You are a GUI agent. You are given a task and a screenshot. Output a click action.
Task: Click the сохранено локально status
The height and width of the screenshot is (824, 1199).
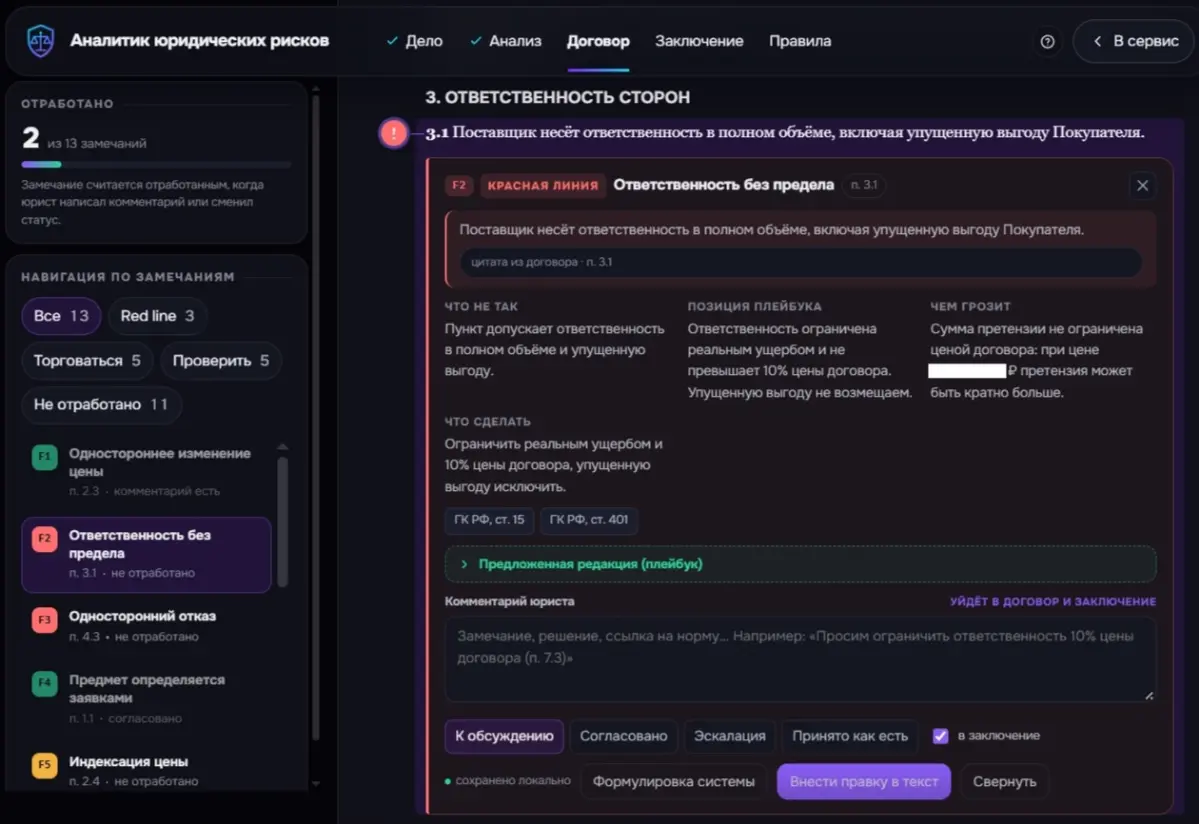[x=508, y=780]
